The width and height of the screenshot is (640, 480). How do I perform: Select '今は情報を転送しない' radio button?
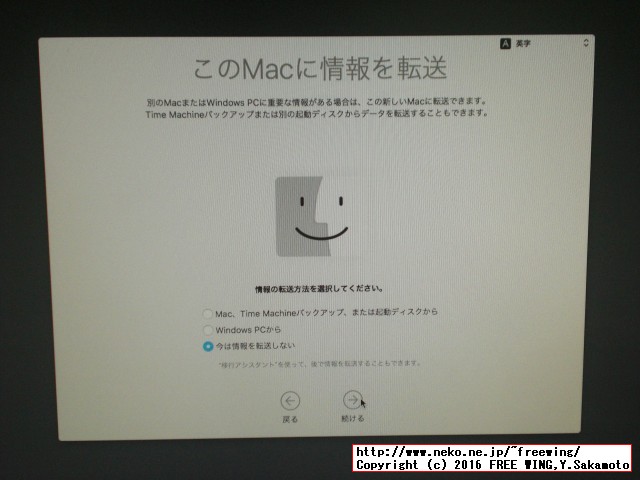point(208,346)
